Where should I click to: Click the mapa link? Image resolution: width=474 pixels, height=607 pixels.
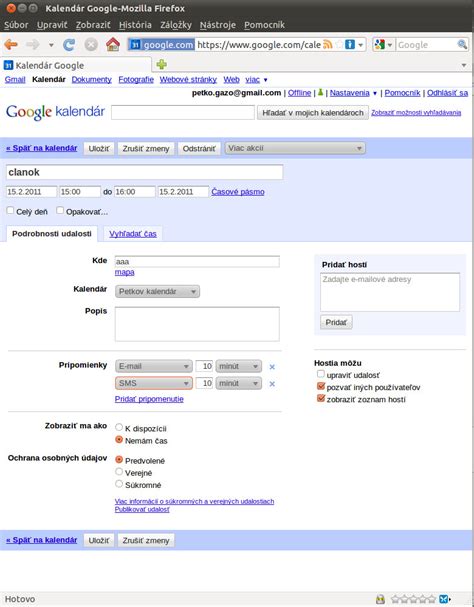pos(124,273)
